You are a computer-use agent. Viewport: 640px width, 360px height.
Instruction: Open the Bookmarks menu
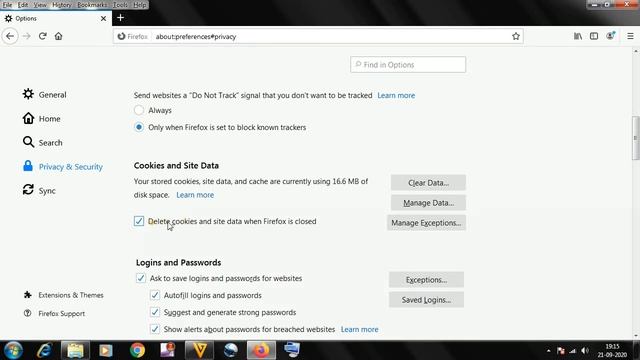coord(92,5)
